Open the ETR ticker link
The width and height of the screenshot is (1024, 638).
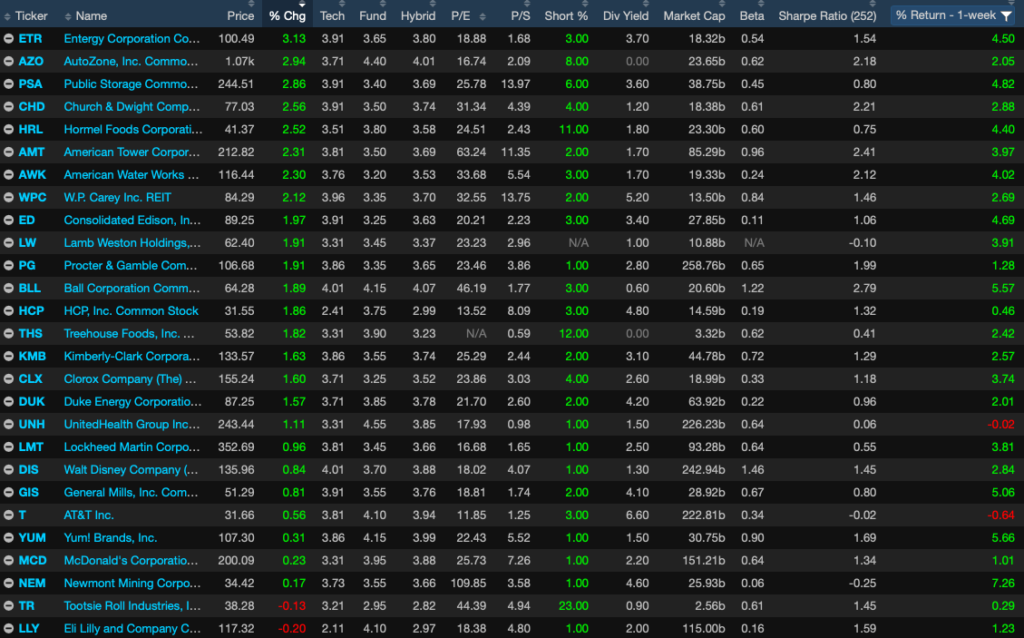click(30, 39)
